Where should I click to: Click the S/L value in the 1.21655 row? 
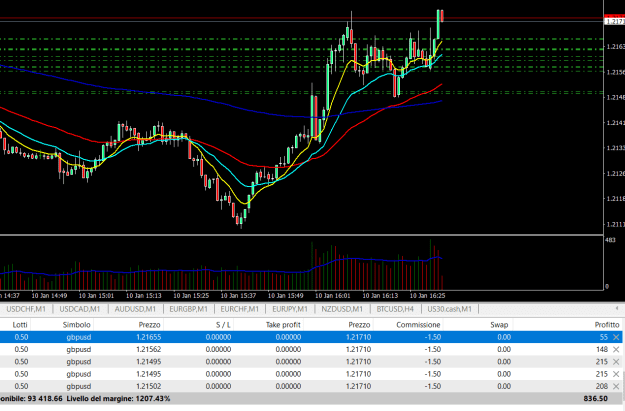coord(218,337)
